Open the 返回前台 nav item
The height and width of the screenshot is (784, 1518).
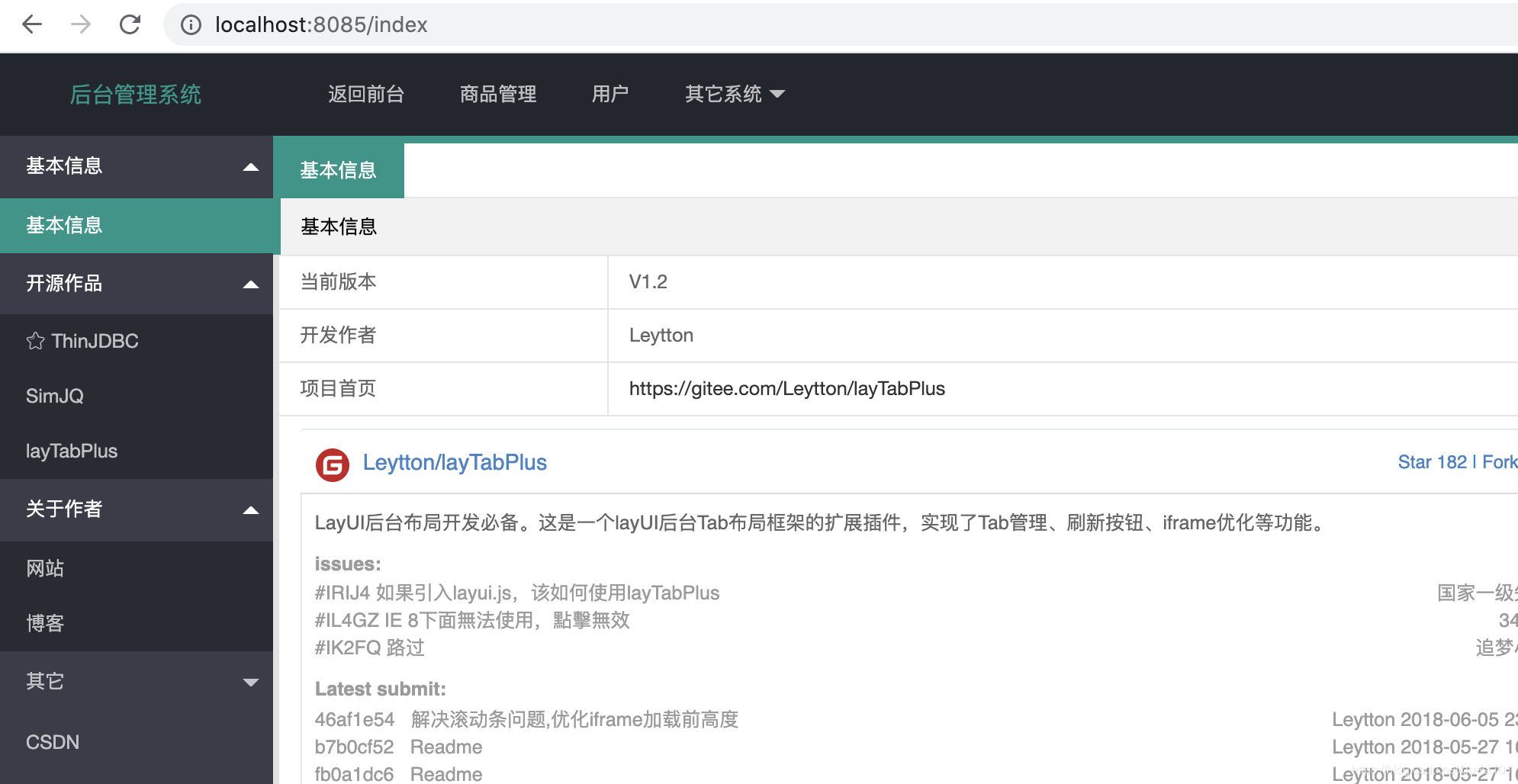[x=366, y=94]
